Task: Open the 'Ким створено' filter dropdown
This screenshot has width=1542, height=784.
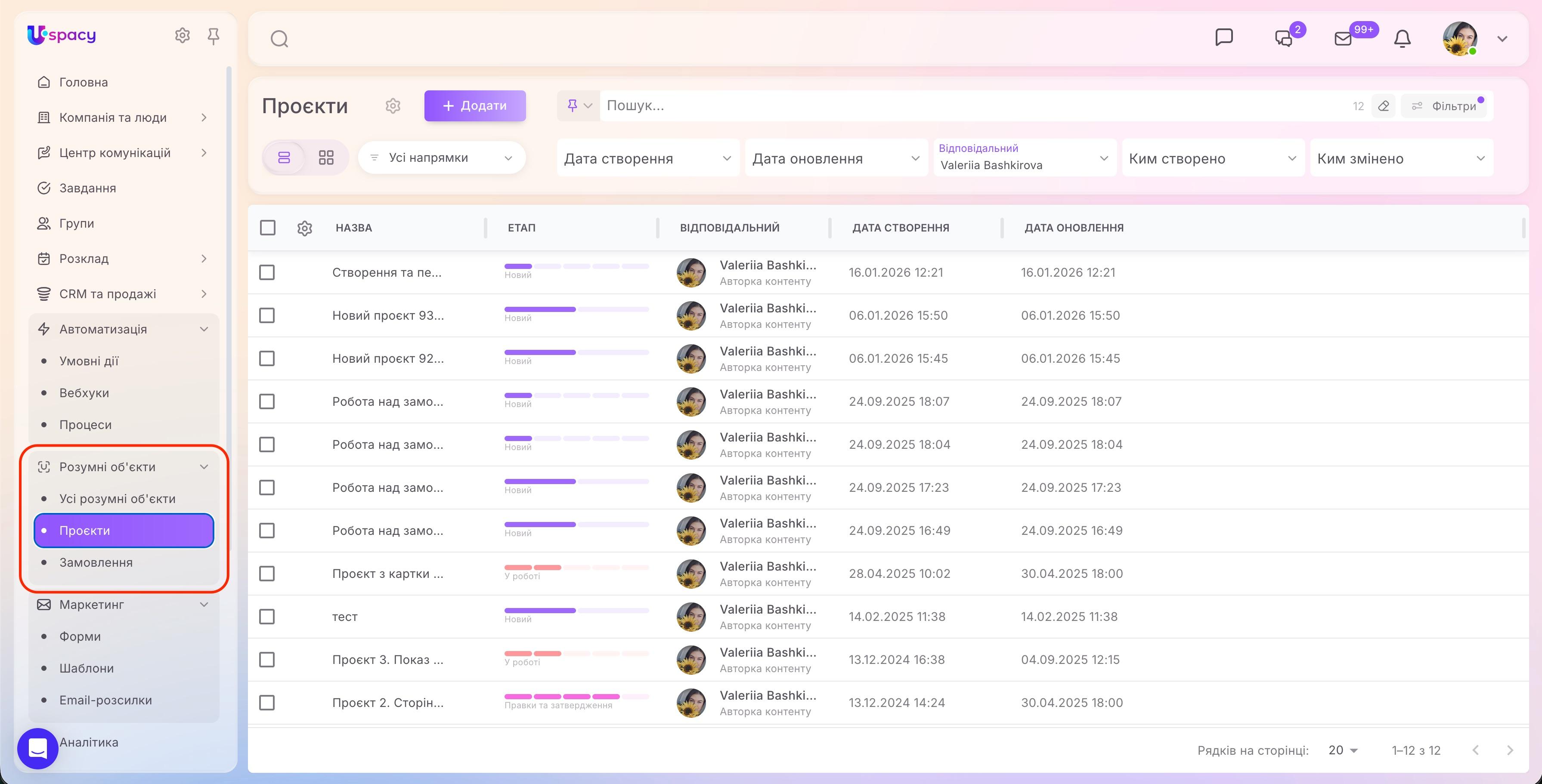Action: point(1213,158)
